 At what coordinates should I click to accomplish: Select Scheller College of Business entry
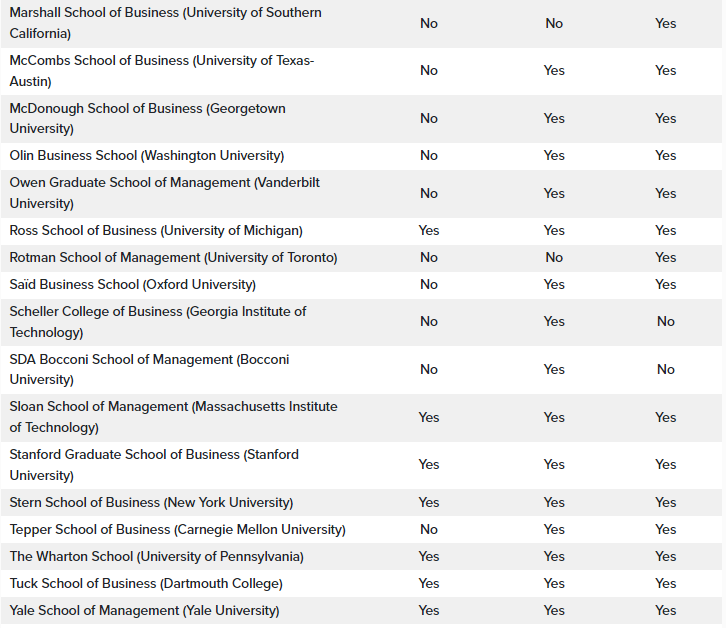click(x=157, y=321)
